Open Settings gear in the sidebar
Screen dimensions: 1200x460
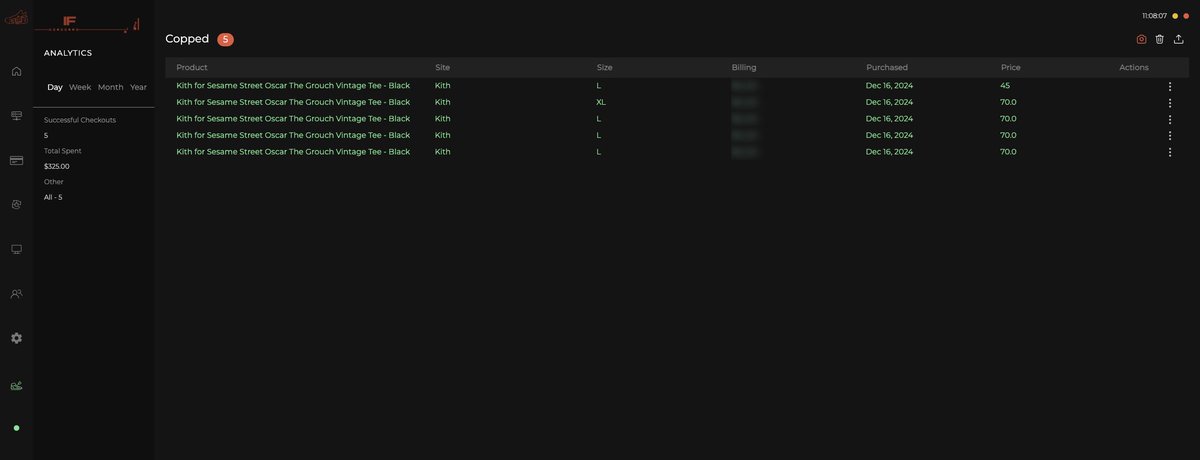16,338
